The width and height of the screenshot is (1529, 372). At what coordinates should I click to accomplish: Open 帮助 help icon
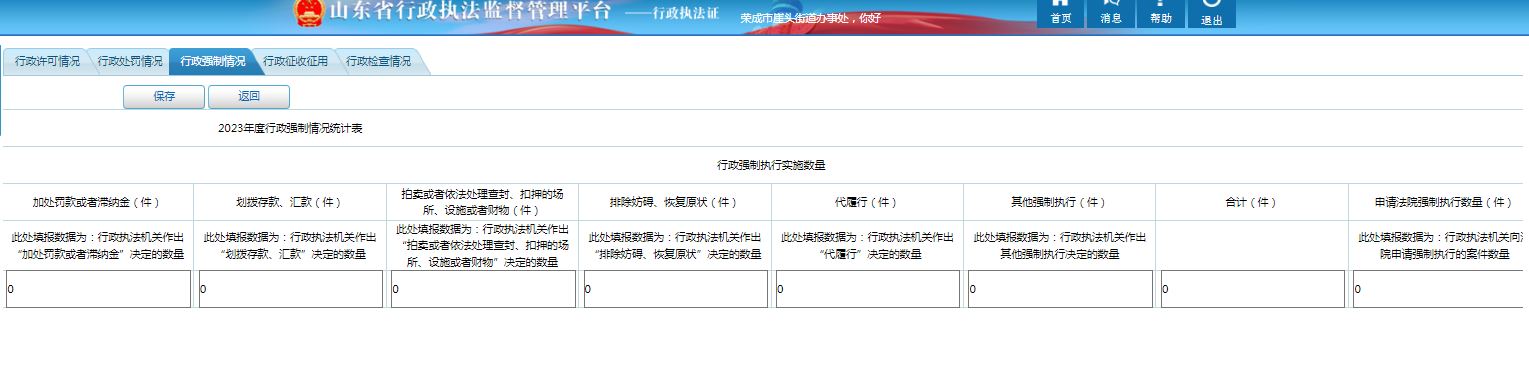point(1161,13)
